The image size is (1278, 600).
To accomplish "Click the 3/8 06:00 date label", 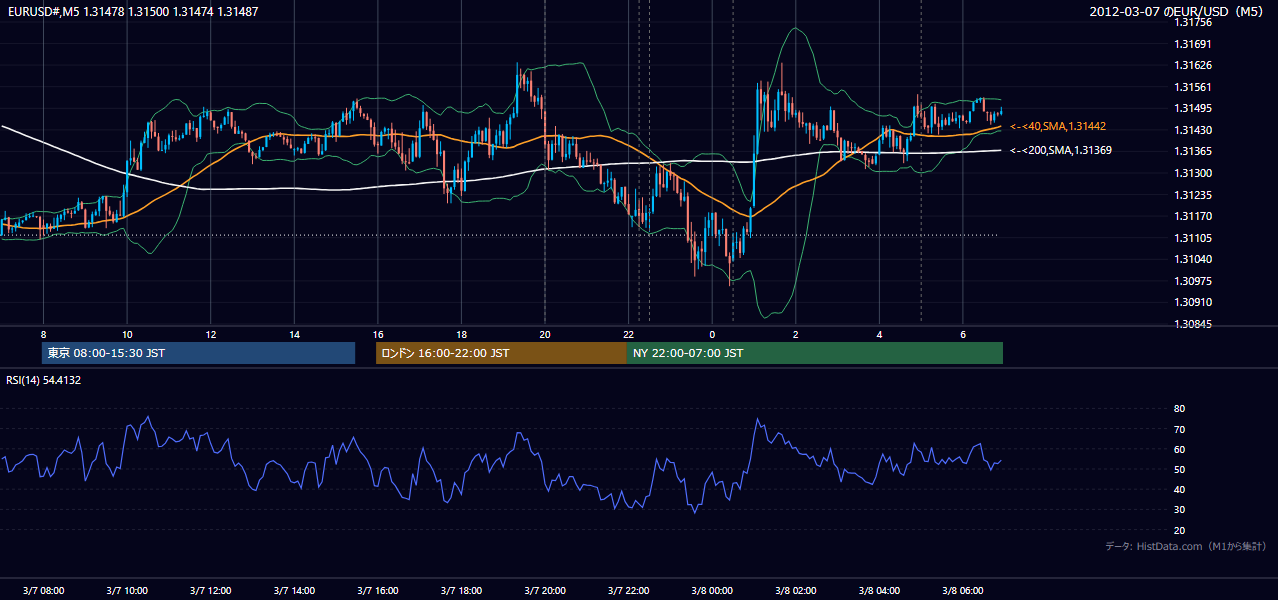I will click(963, 591).
